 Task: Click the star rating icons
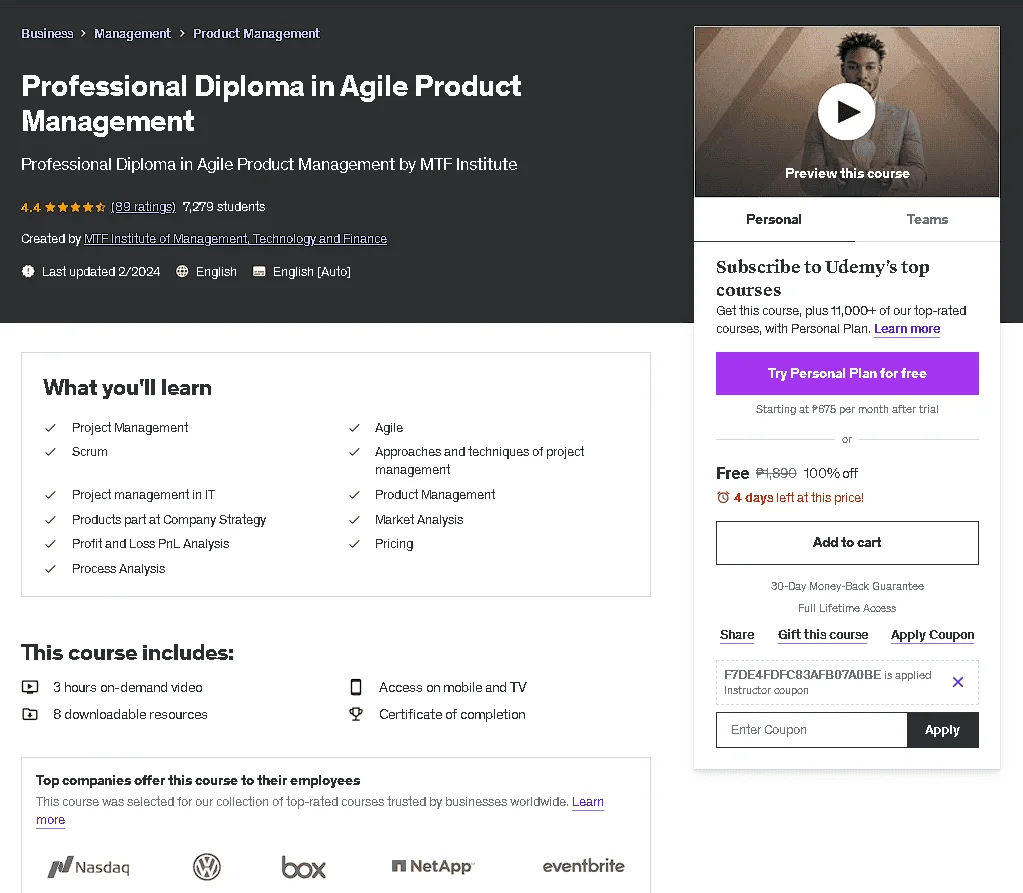click(x=75, y=207)
